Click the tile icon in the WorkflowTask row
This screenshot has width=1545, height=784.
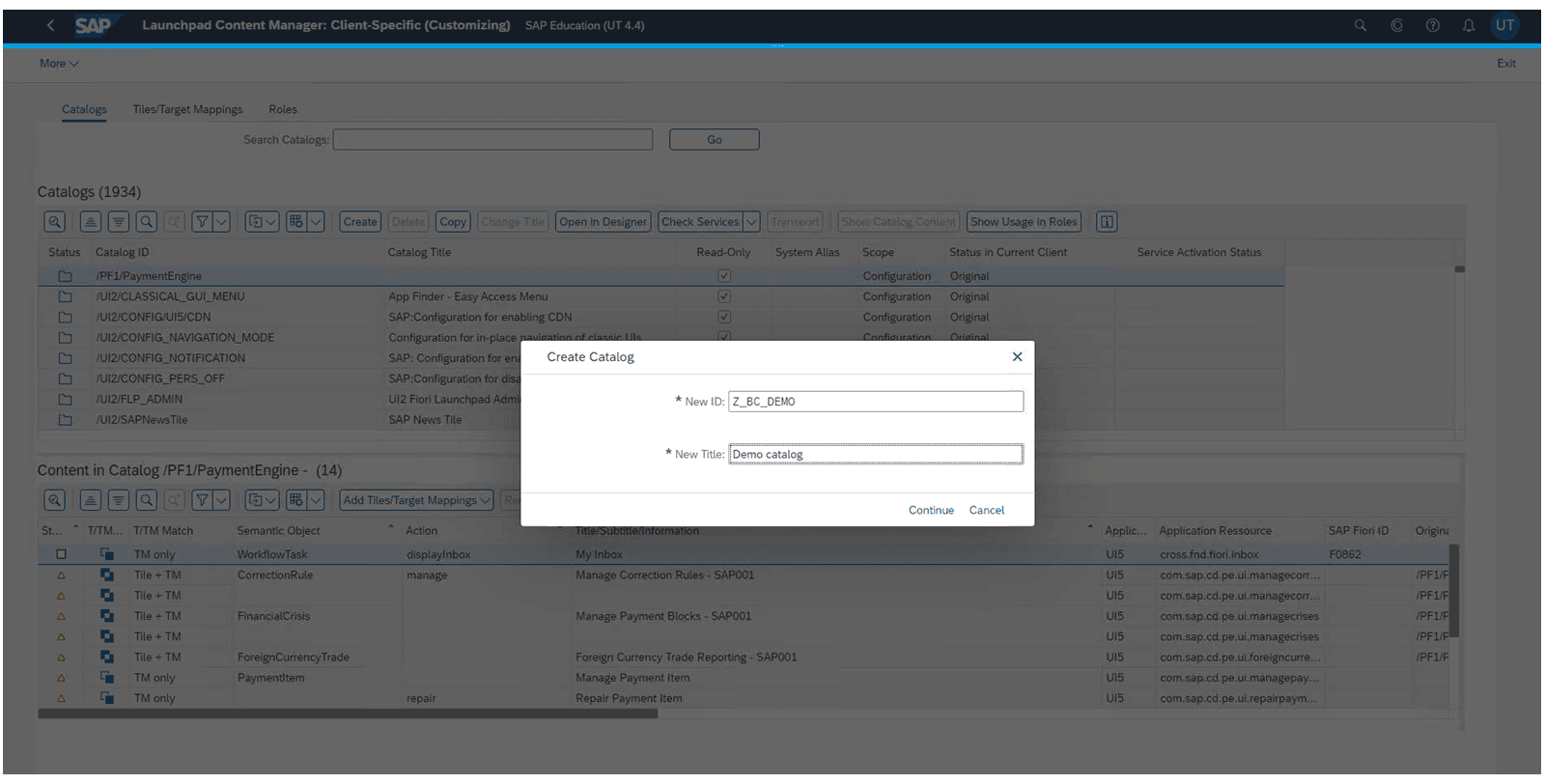[x=107, y=555]
